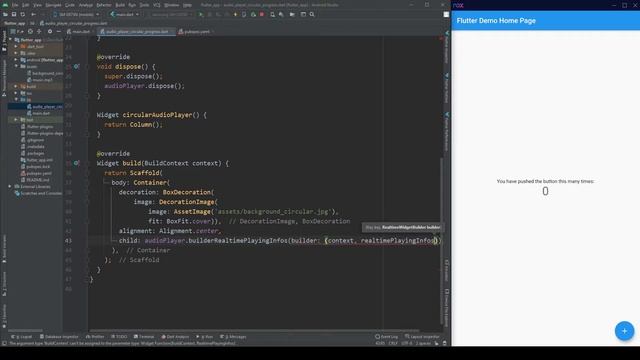Open the TODO tool window tab
The image size is (640, 360).
[119, 337]
